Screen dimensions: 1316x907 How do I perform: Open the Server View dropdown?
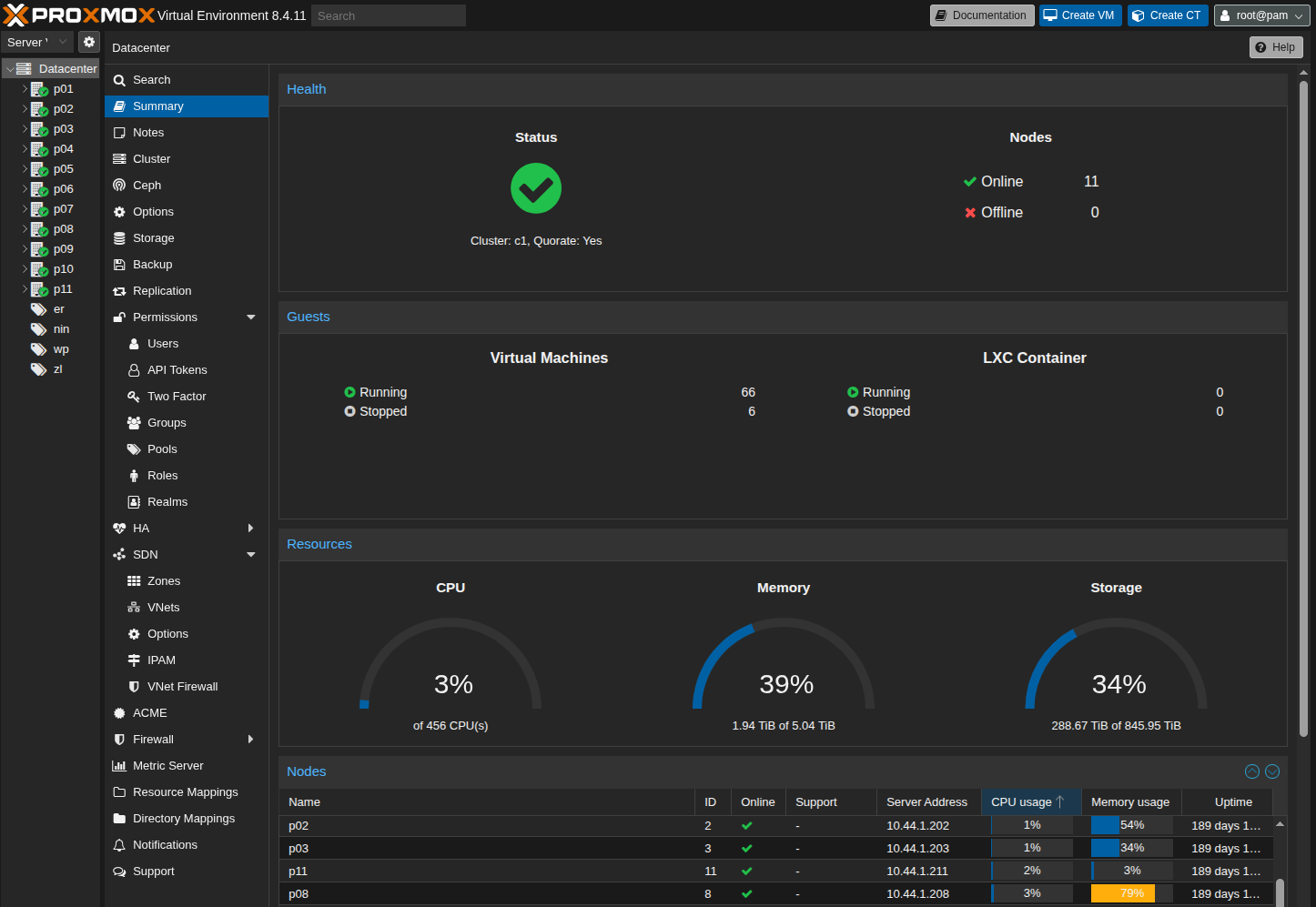click(37, 42)
